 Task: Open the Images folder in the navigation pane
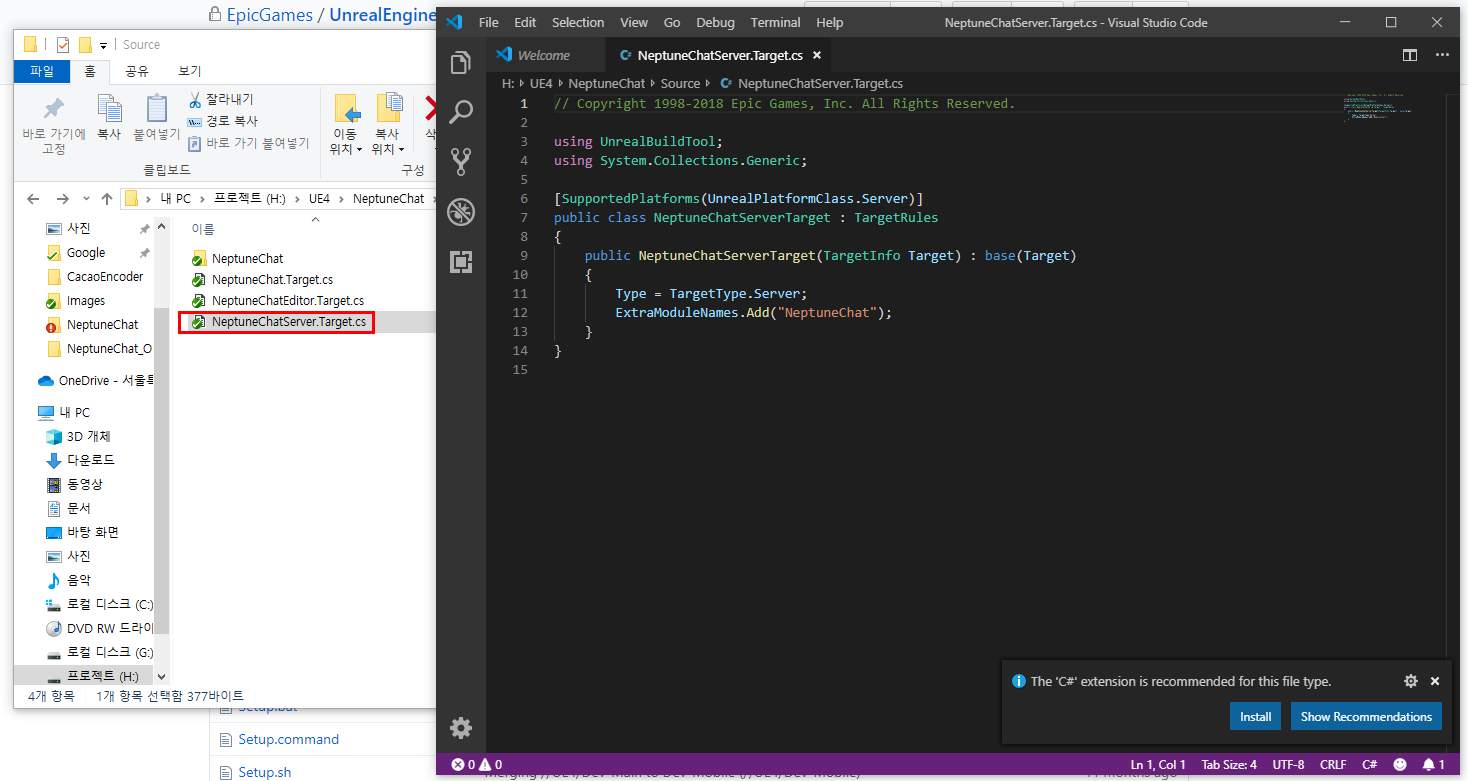point(86,301)
